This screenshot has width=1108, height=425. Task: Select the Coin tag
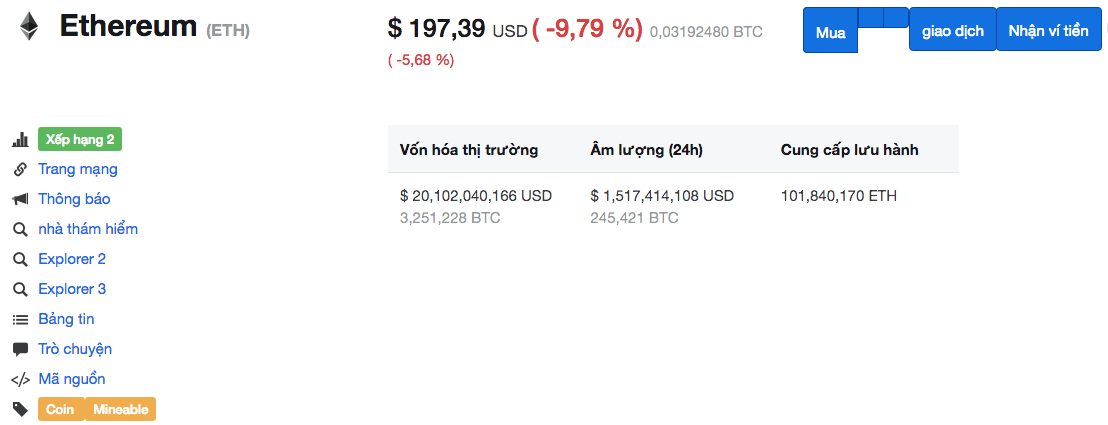pos(61,409)
